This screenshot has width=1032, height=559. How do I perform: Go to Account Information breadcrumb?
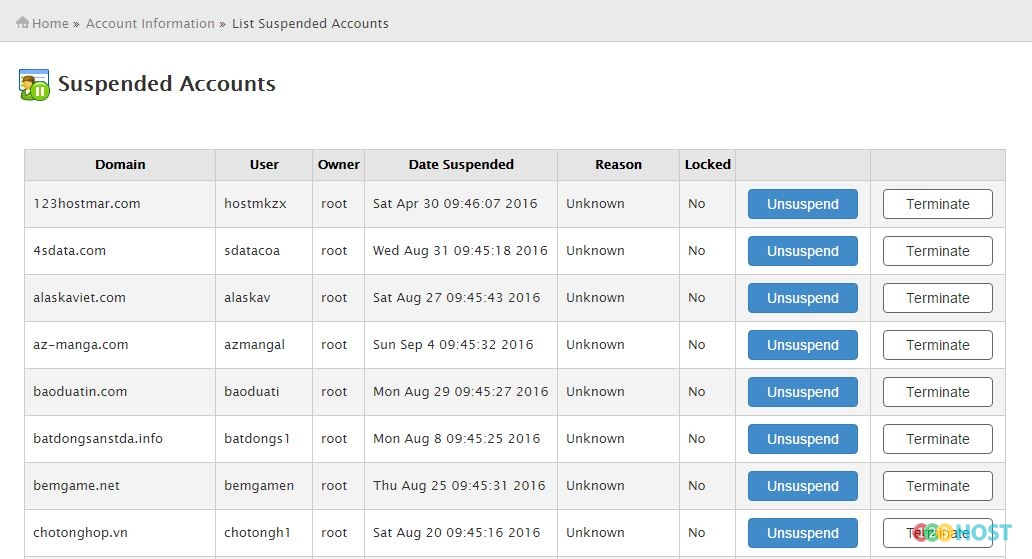[x=150, y=24]
